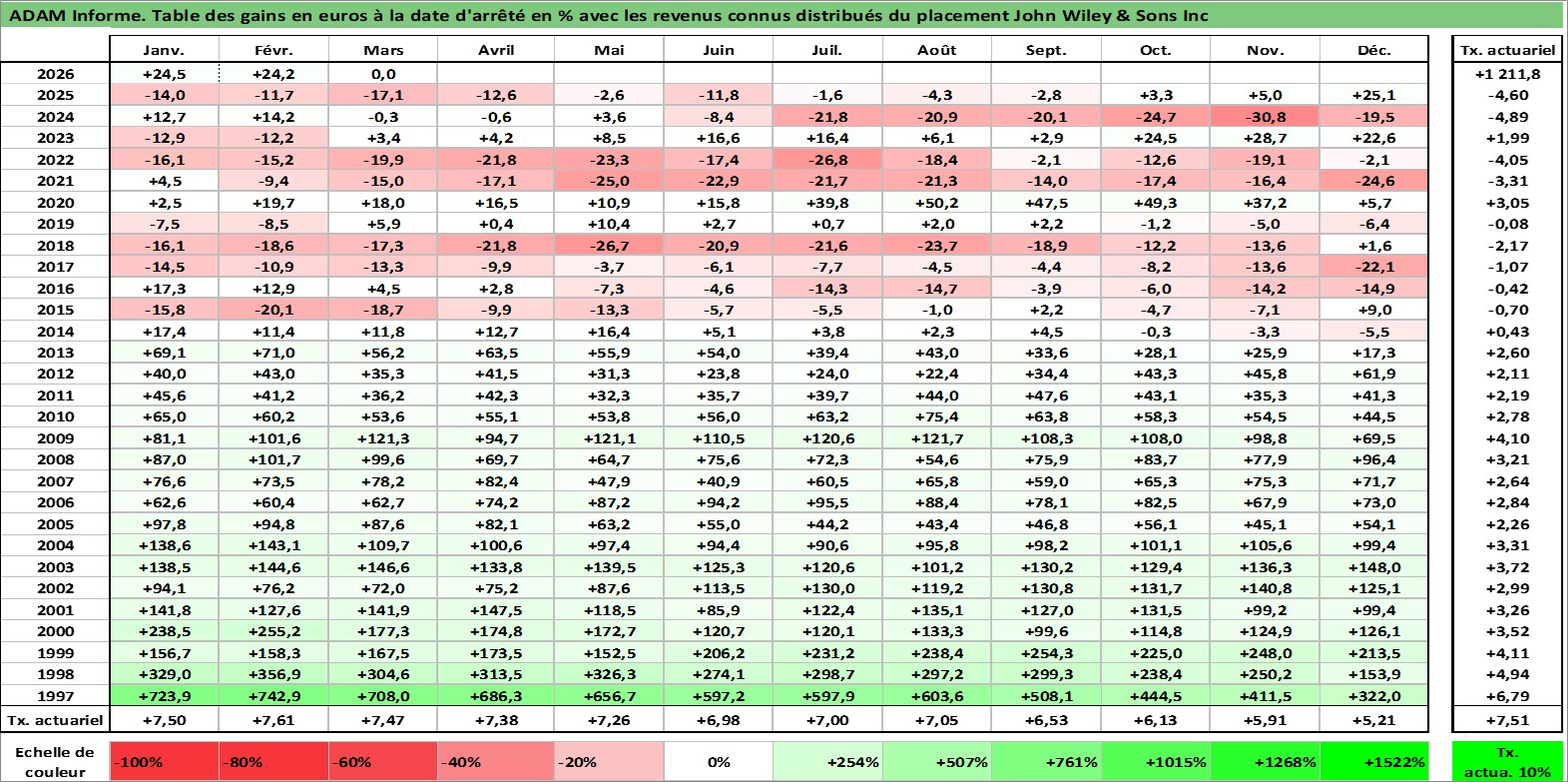
Task: Select the 'Juin' column header
Action: (718, 50)
